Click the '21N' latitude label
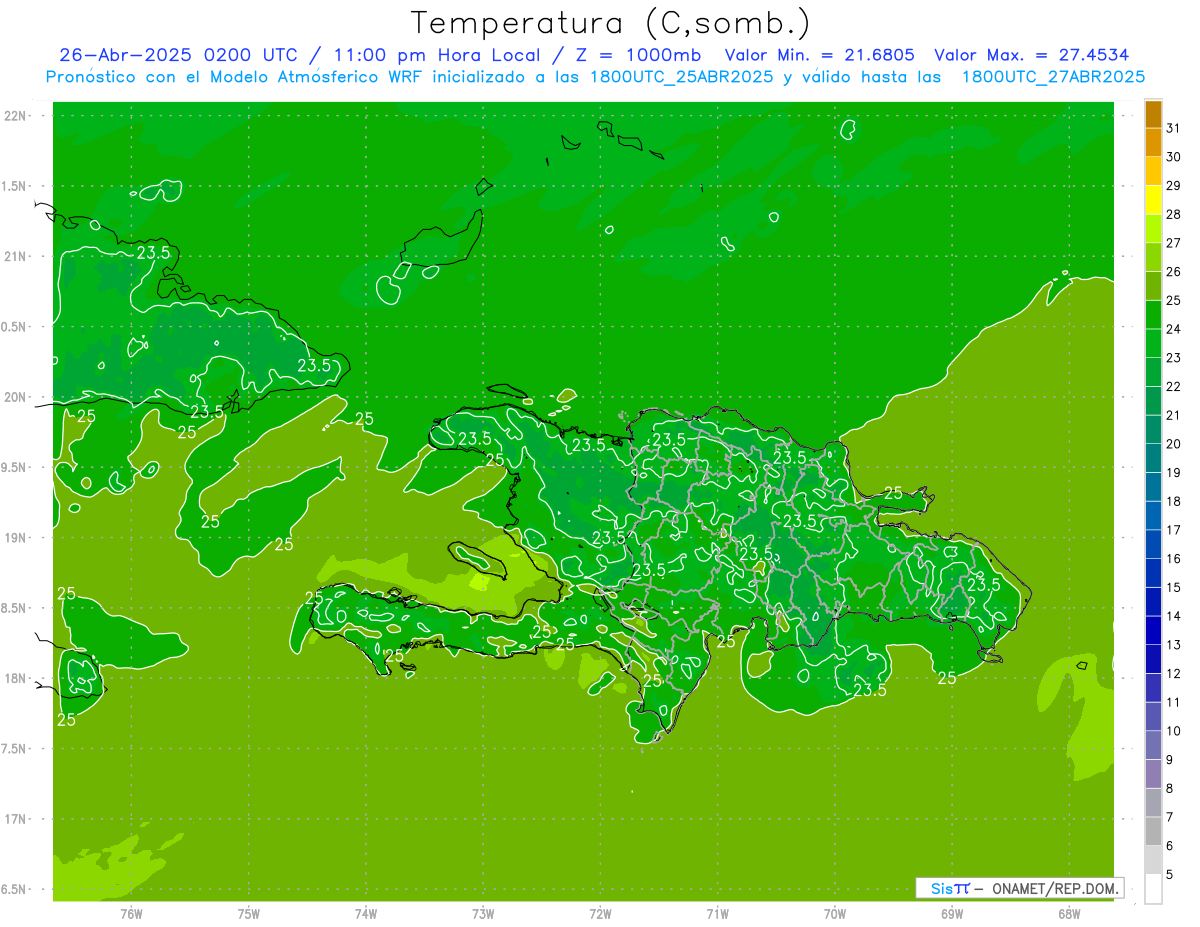This screenshot has height=927, width=1200. [x=17, y=257]
